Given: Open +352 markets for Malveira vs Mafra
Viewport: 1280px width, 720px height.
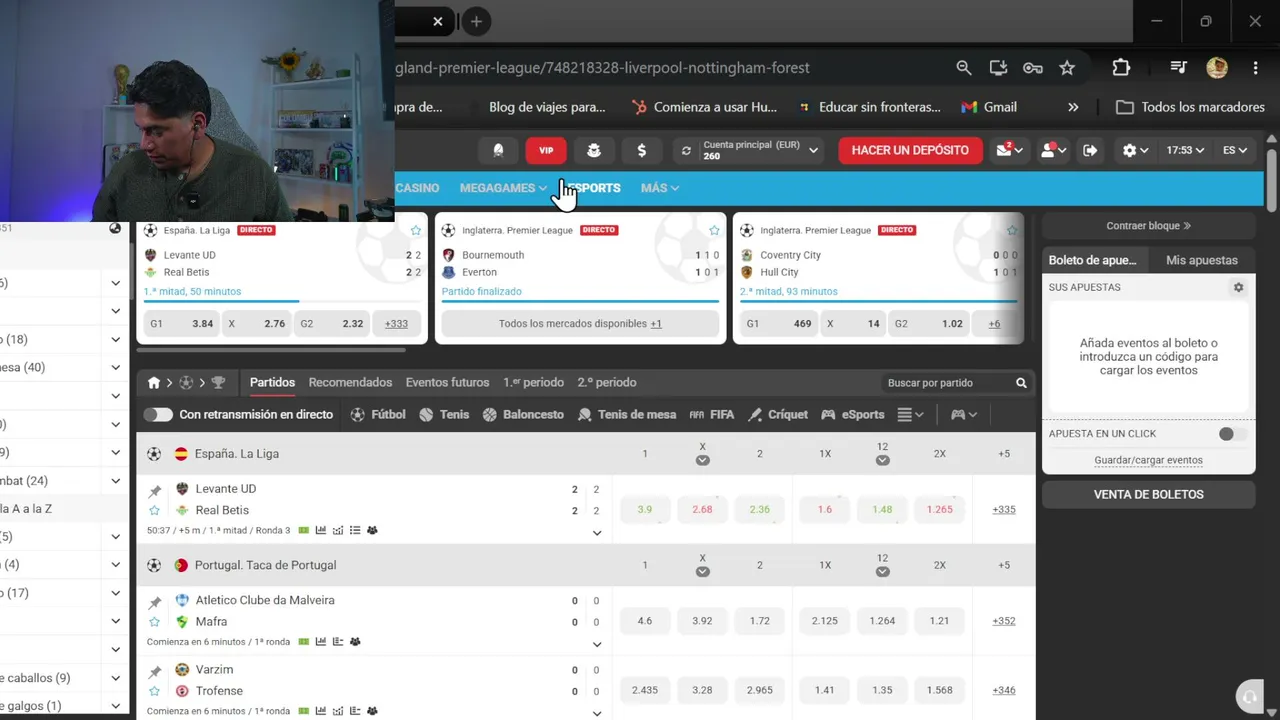Looking at the screenshot, I should pyautogui.click(x=1004, y=620).
